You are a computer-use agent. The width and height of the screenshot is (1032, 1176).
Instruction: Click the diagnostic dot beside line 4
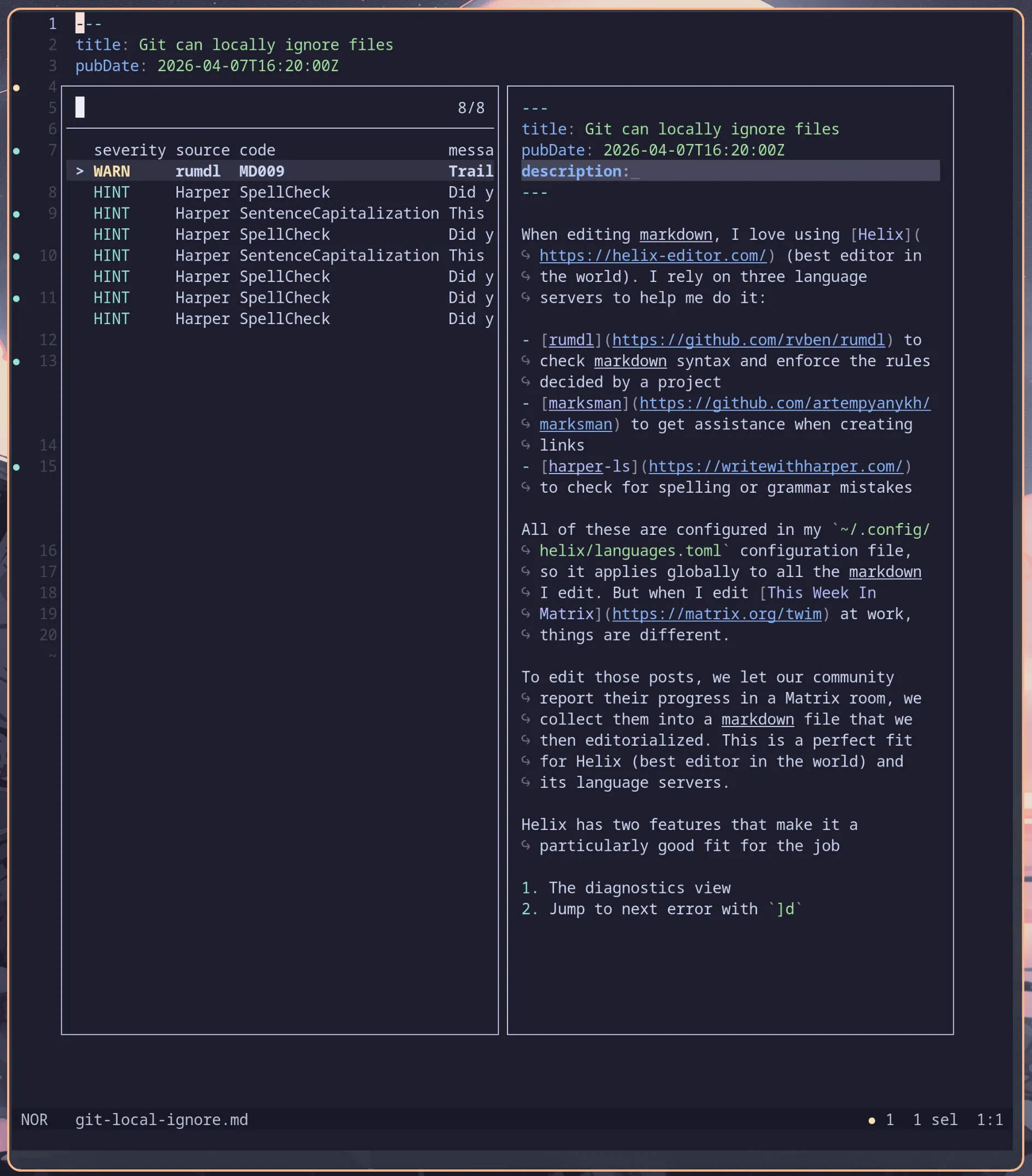coord(16,88)
